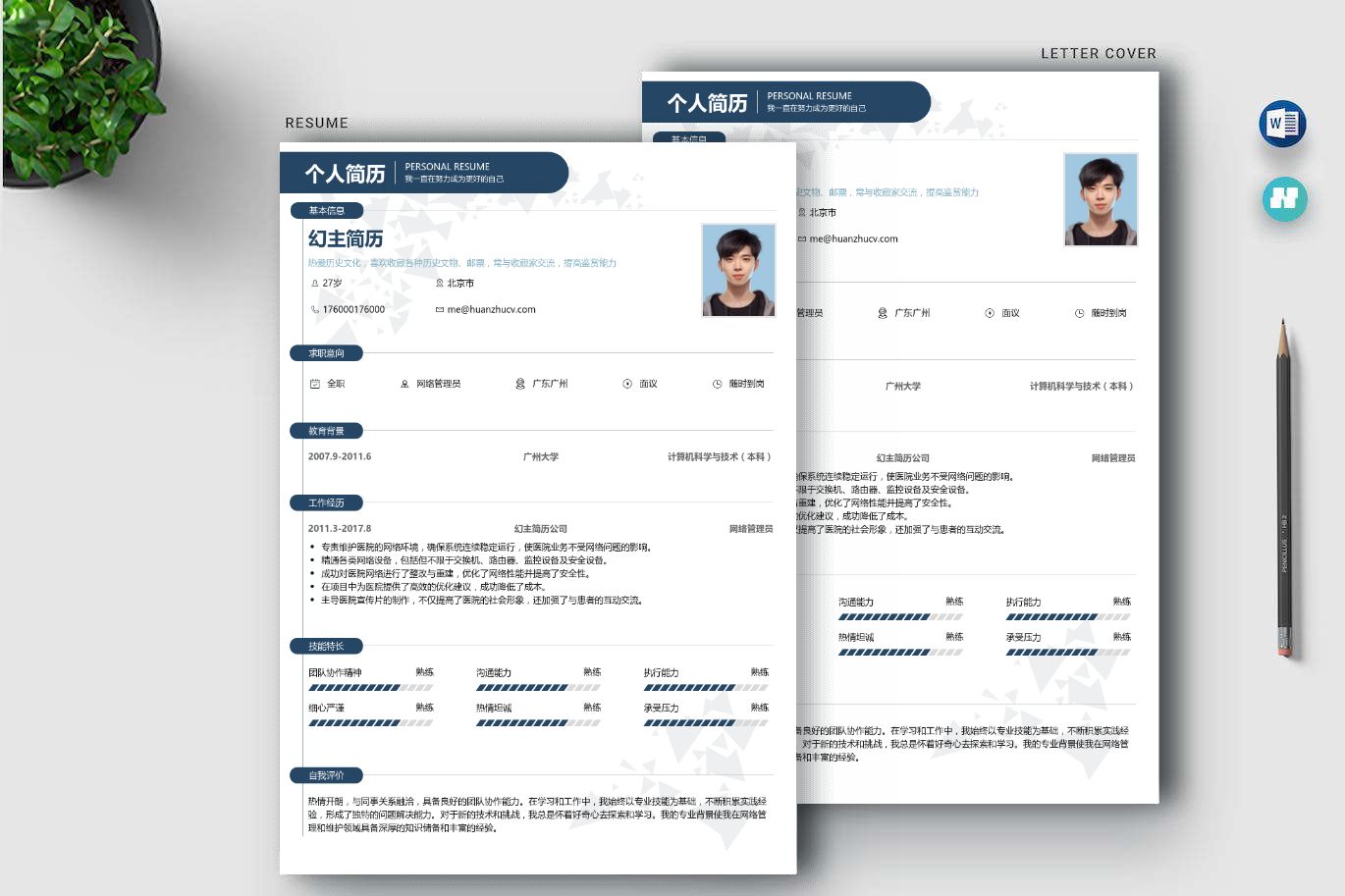The height and width of the screenshot is (896, 1345).
Task: Click the 全职 job type text
Action: 336,384
